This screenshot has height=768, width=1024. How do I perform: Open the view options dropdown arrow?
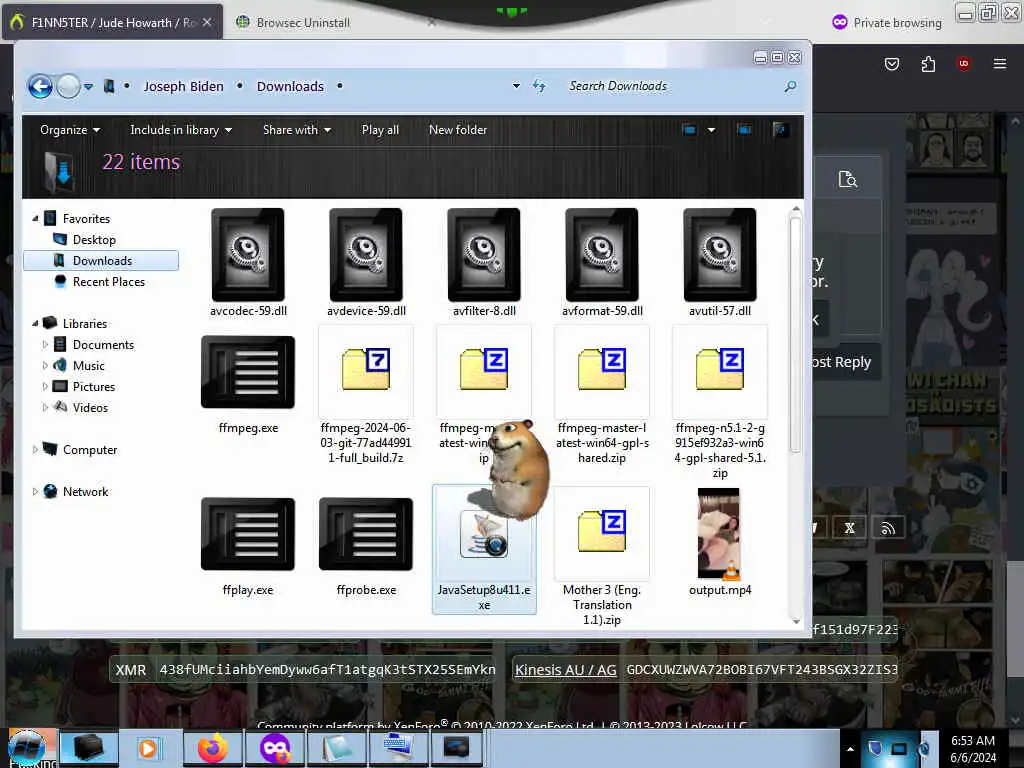pos(711,130)
